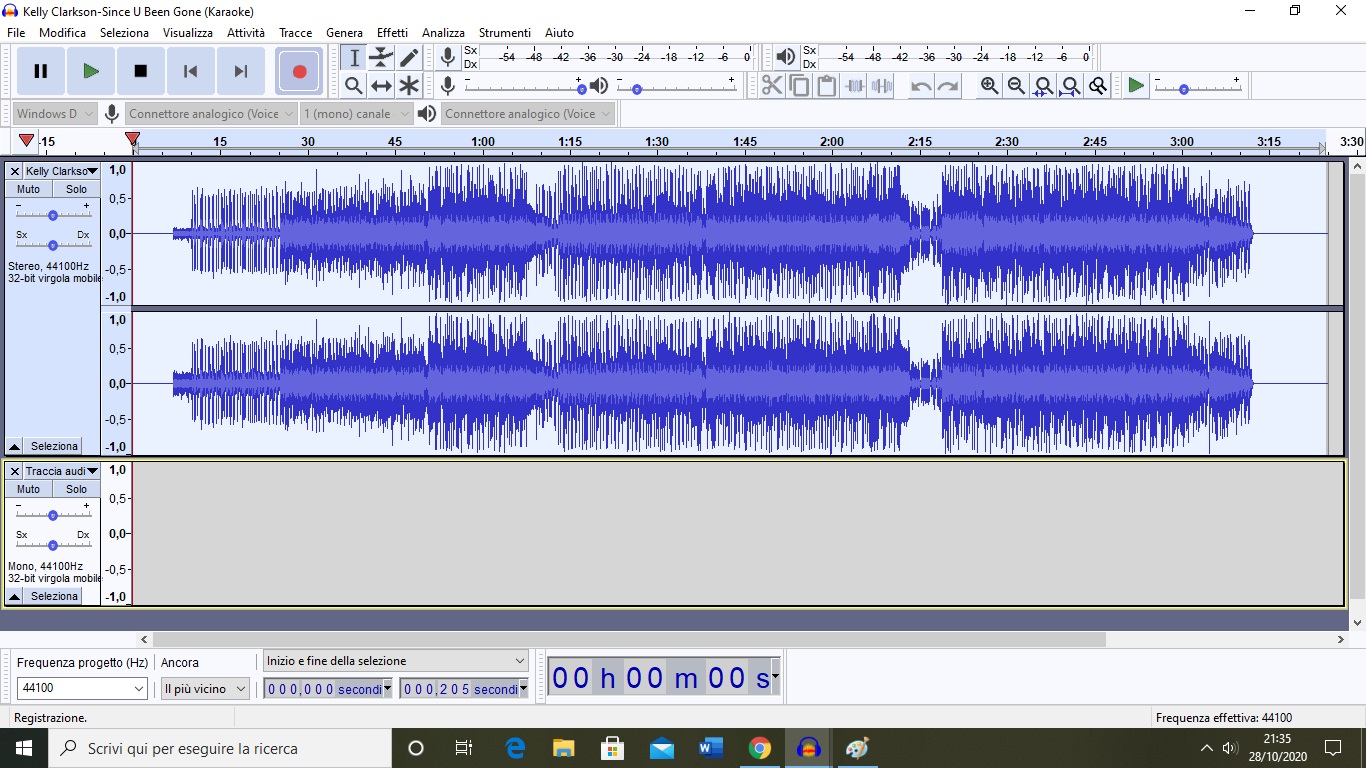Click the horizontal scrollbar below the tracks
The width and height of the screenshot is (1366, 768).
630,639
